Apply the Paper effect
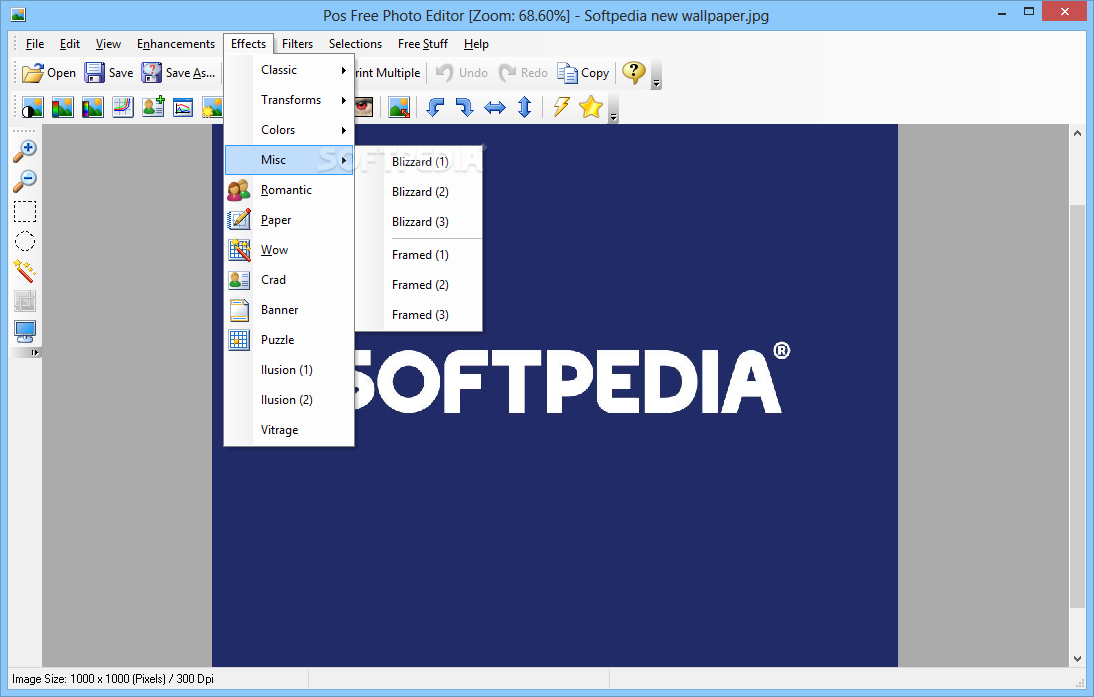Image resolution: width=1094 pixels, height=697 pixels. [289, 220]
